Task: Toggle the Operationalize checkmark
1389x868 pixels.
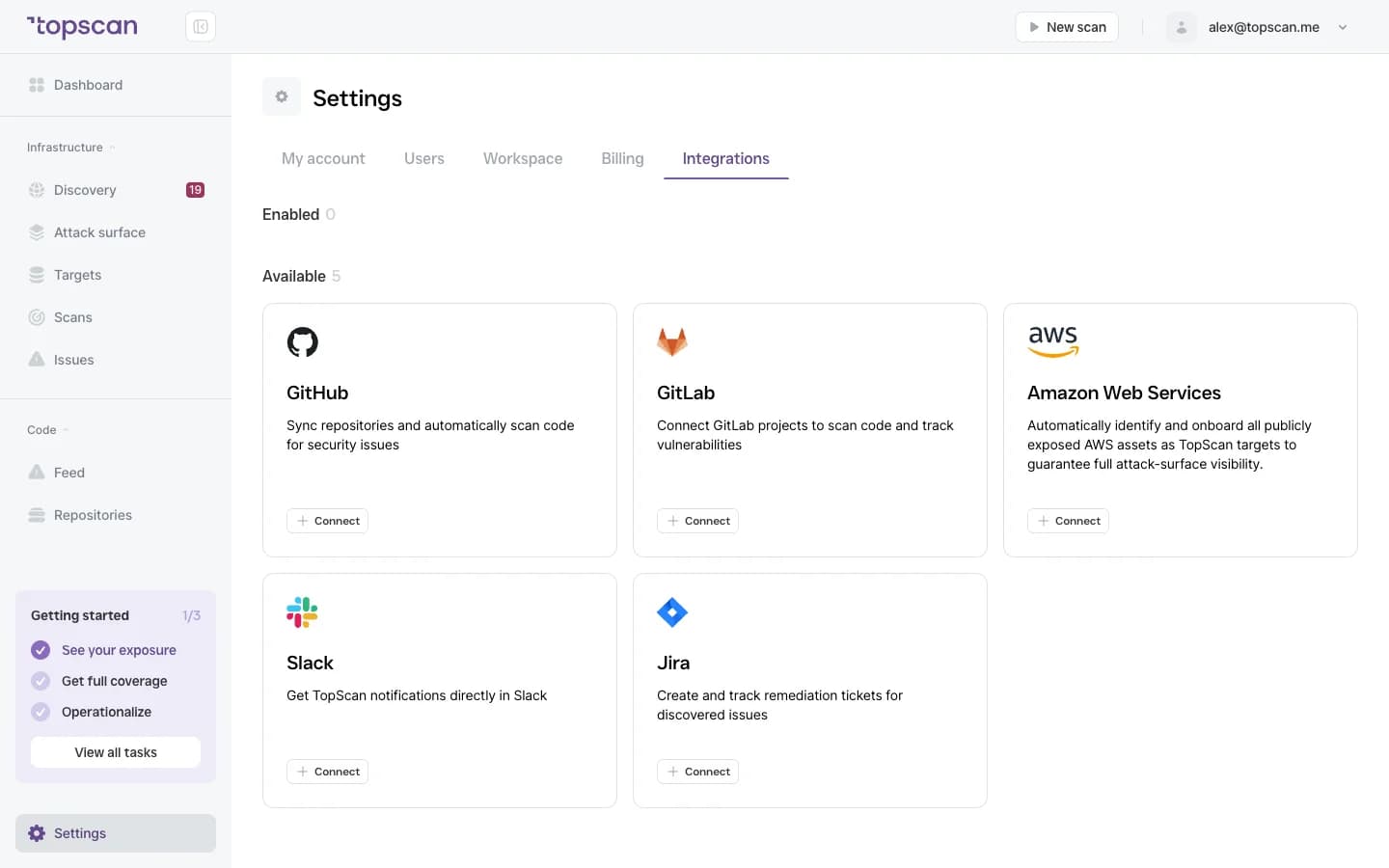Action: click(41, 712)
